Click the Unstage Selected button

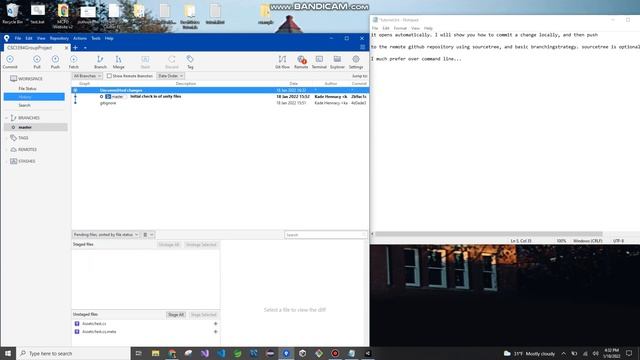[201, 244]
